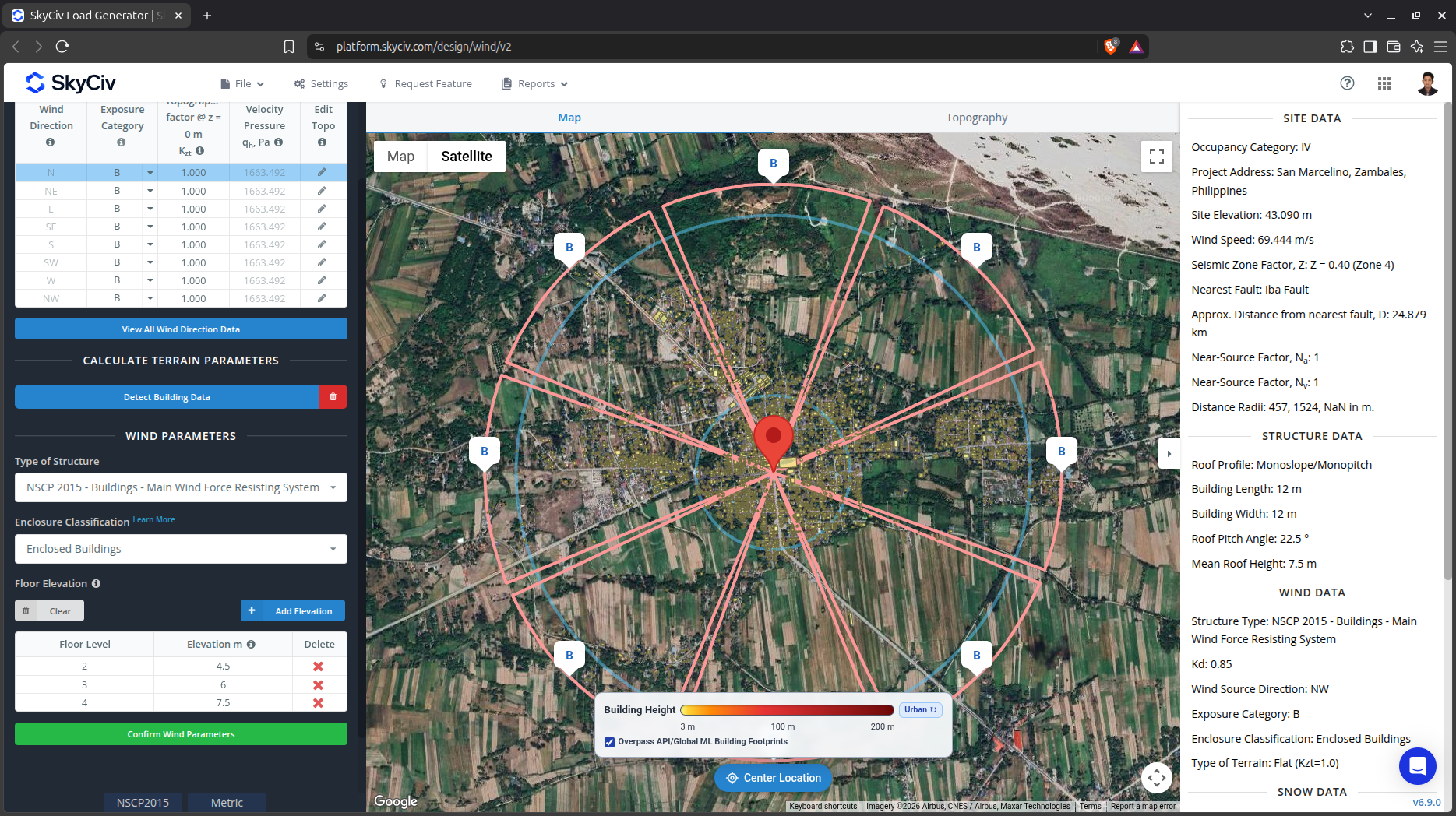Viewport: 1456px width, 816px height.
Task: Open the Reports menu
Action: tap(535, 83)
